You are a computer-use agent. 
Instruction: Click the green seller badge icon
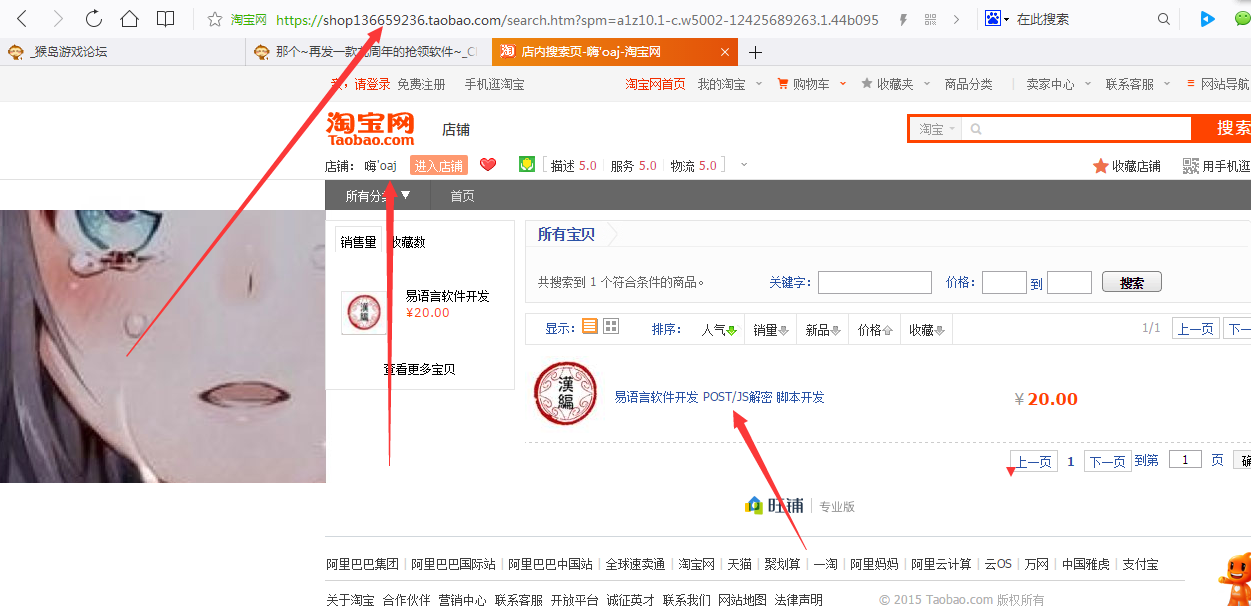click(x=527, y=164)
